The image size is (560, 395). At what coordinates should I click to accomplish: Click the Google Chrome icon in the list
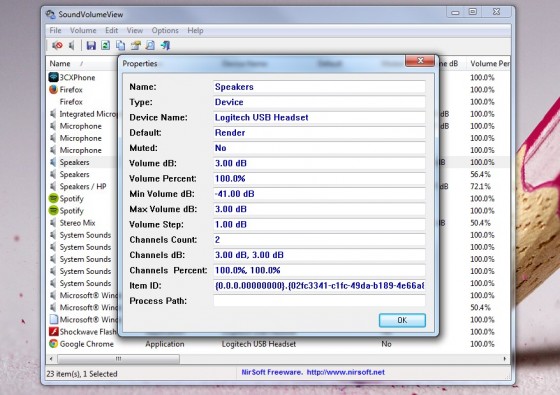[53, 344]
